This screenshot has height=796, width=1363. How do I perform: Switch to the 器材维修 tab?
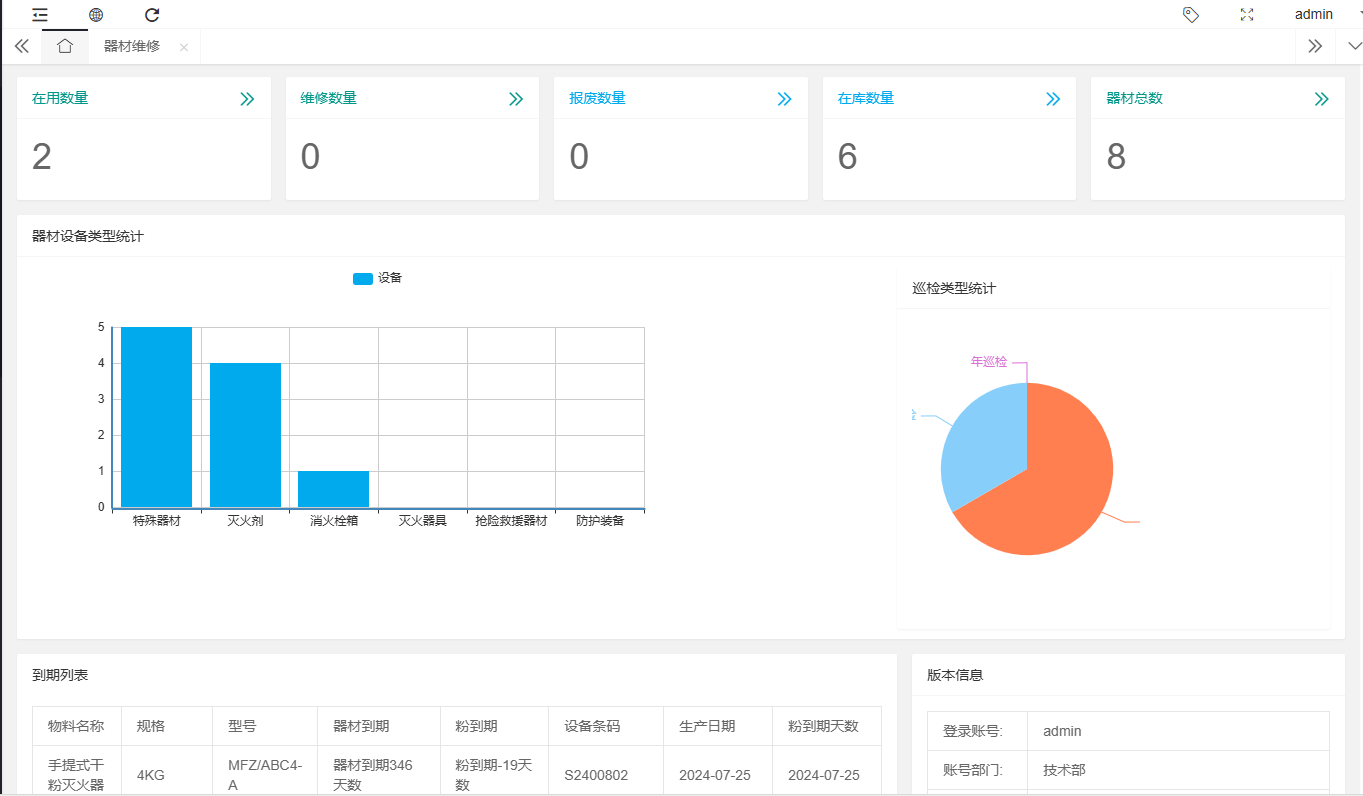click(132, 46)
